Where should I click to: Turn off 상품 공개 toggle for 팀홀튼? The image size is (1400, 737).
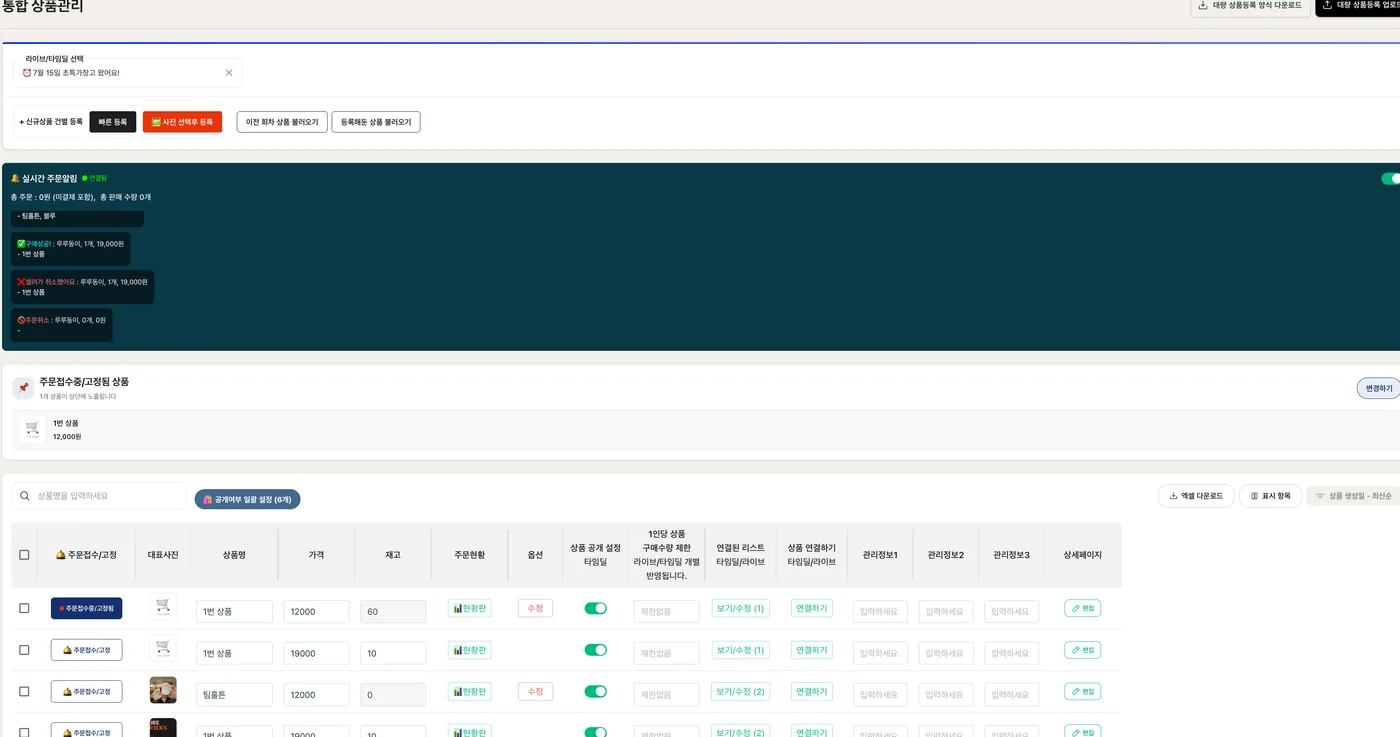coord(595,691)
